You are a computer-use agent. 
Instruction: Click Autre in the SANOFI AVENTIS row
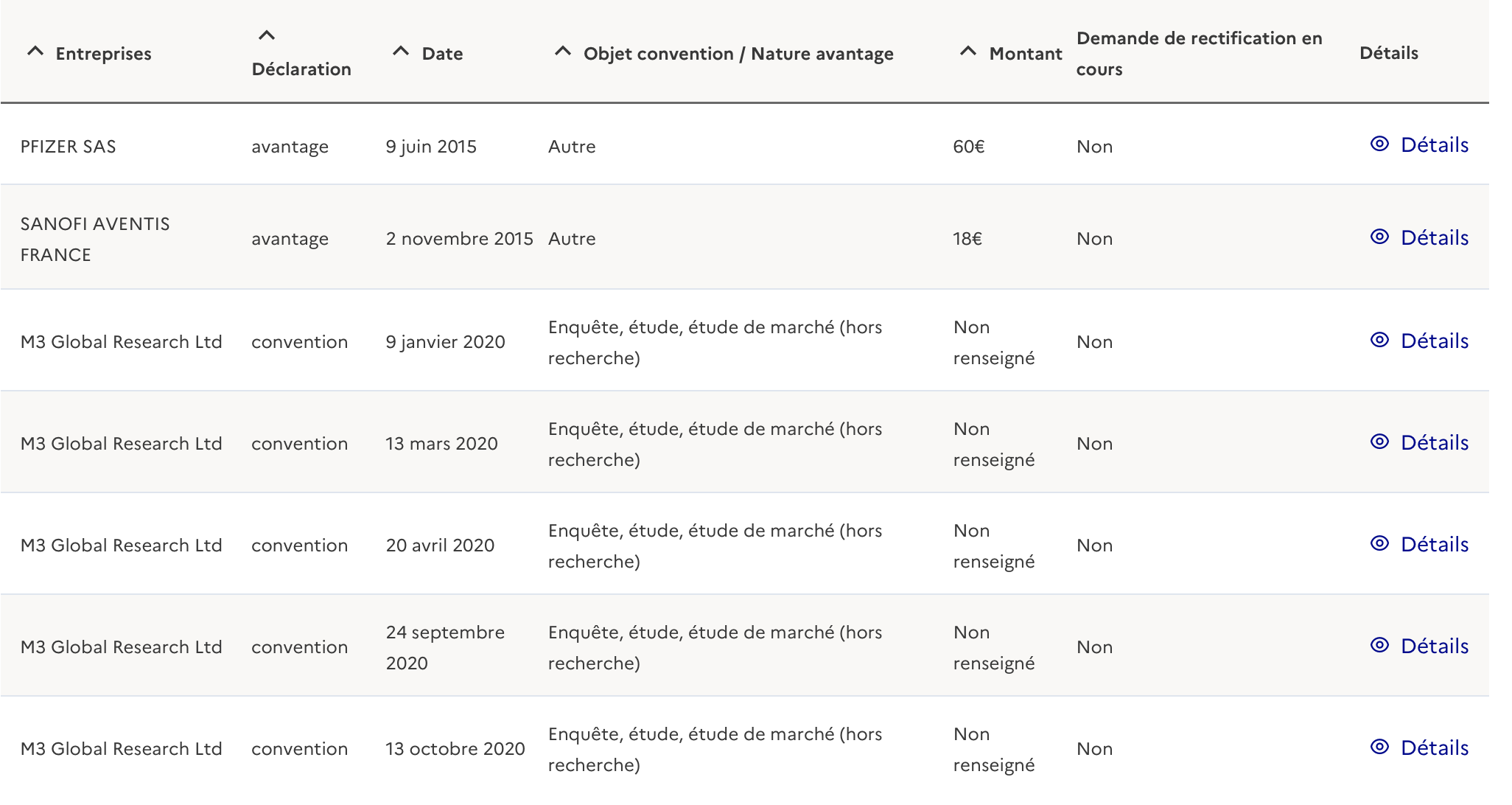[572, 239]
